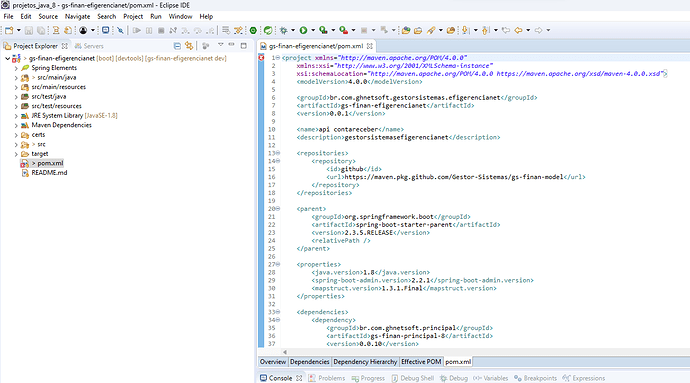Open the Back history dropdown arrow
Viewport: 690px width, 383px height.
[528, 30]
